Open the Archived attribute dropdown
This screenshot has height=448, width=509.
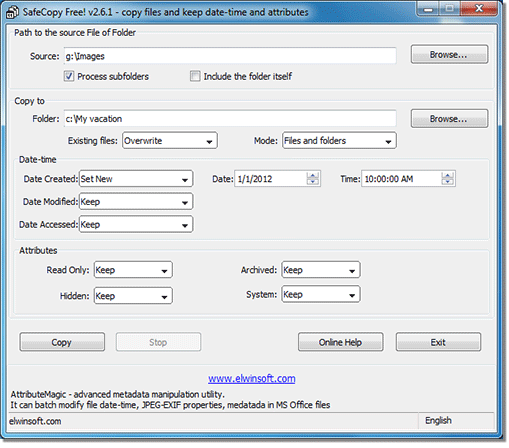click(321, 270)
